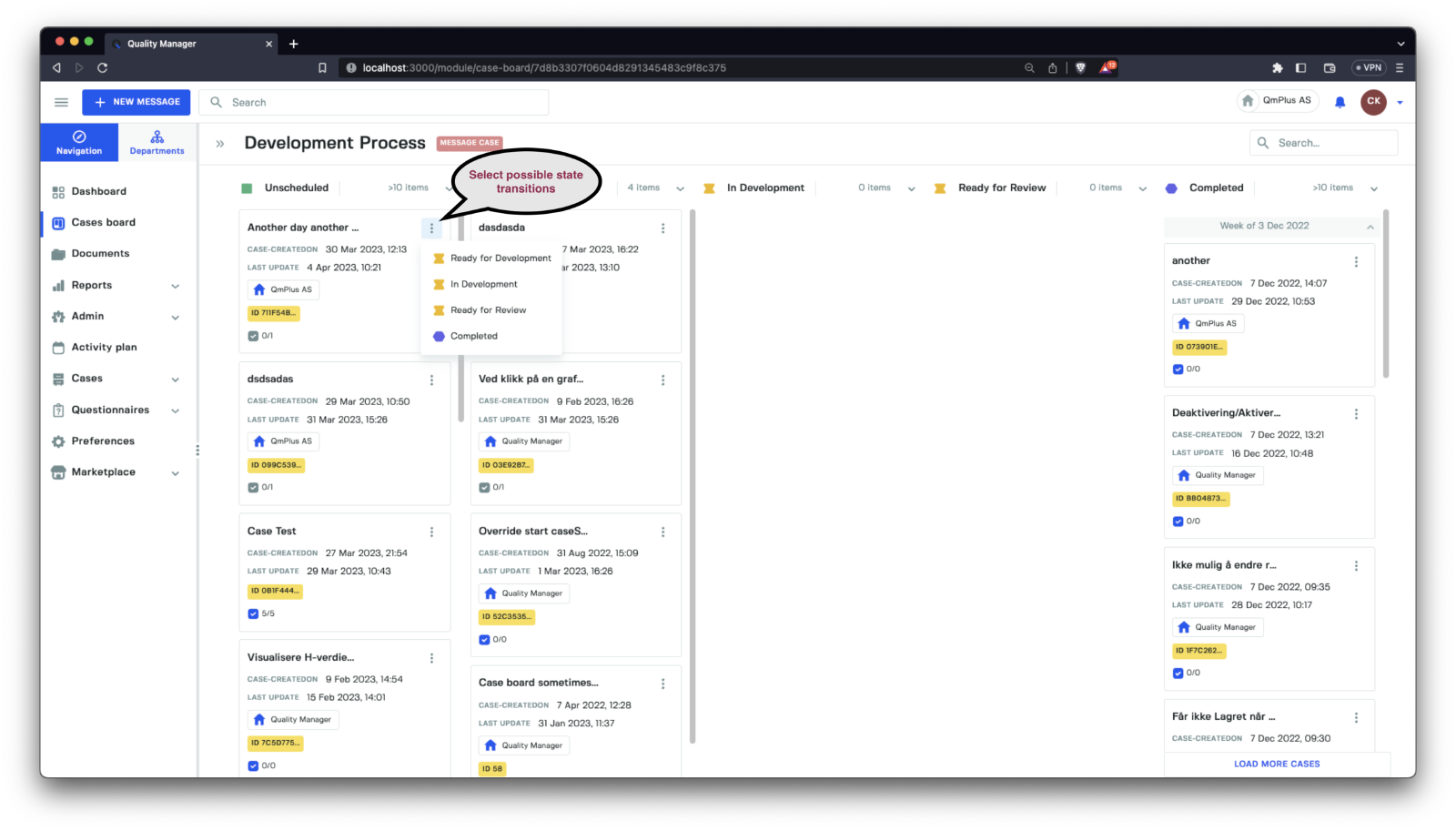This screenshot has width=1456, height=831.
Task: Click LOAD MORE CASES link
Action: click(x=1276, y=764)
